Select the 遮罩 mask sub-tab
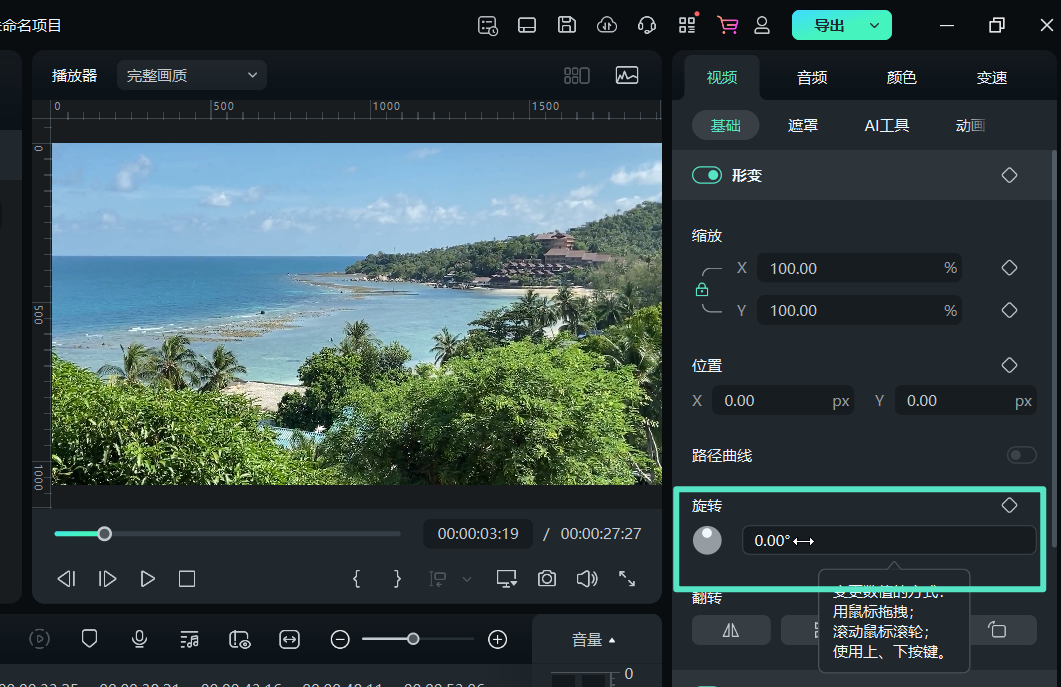Viewport: 1061px width, 687px height. click(x=803, y=125)
